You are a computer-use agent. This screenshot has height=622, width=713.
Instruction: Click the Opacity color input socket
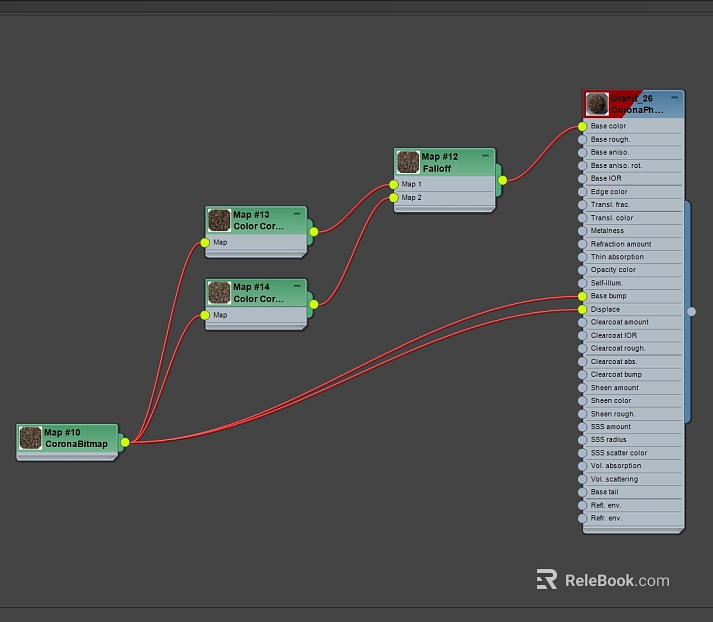click(582, 270)
